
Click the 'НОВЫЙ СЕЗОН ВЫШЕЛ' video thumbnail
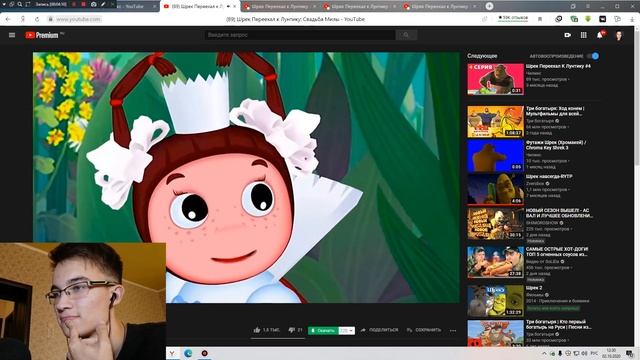(x=495, y=223)
